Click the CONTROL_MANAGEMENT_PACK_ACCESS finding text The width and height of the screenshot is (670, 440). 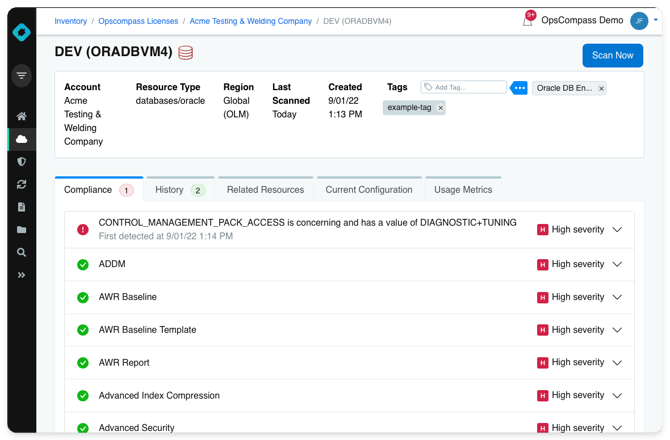(307, 223)
